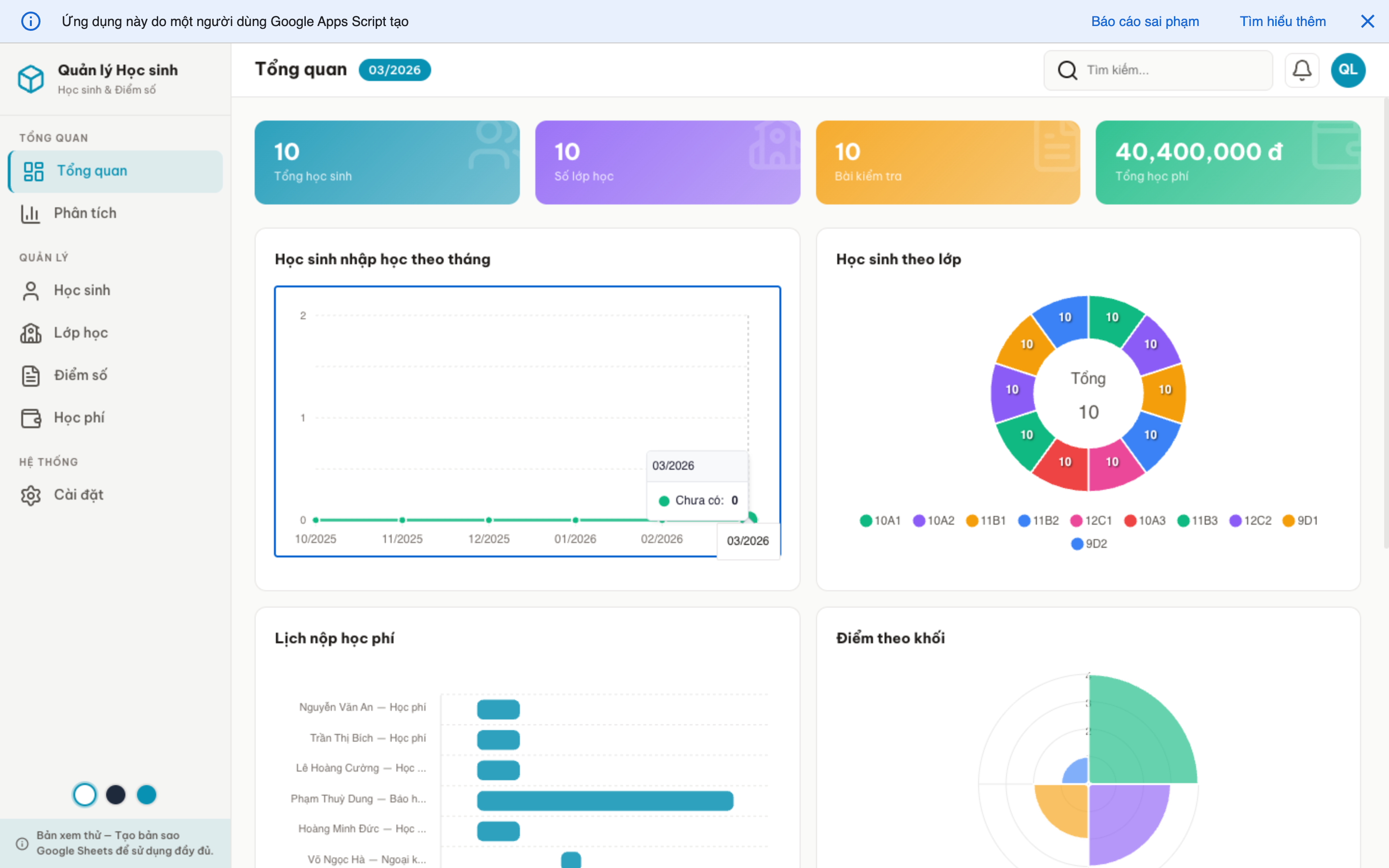Select Điểm số in the sidebar
Viewport: 1389px width, 868px height.
tap(81, 375)
